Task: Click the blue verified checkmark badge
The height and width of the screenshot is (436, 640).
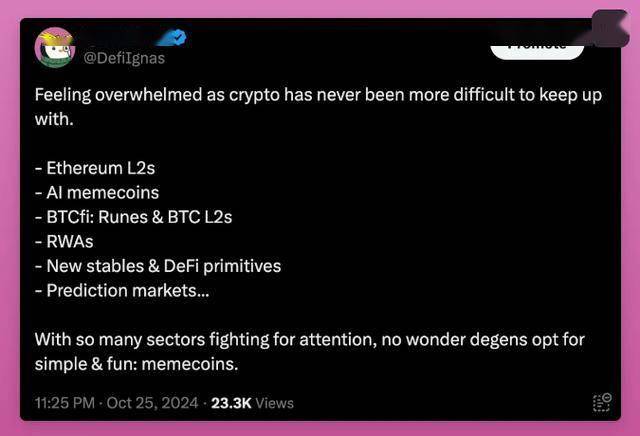Action: point(172,38)
